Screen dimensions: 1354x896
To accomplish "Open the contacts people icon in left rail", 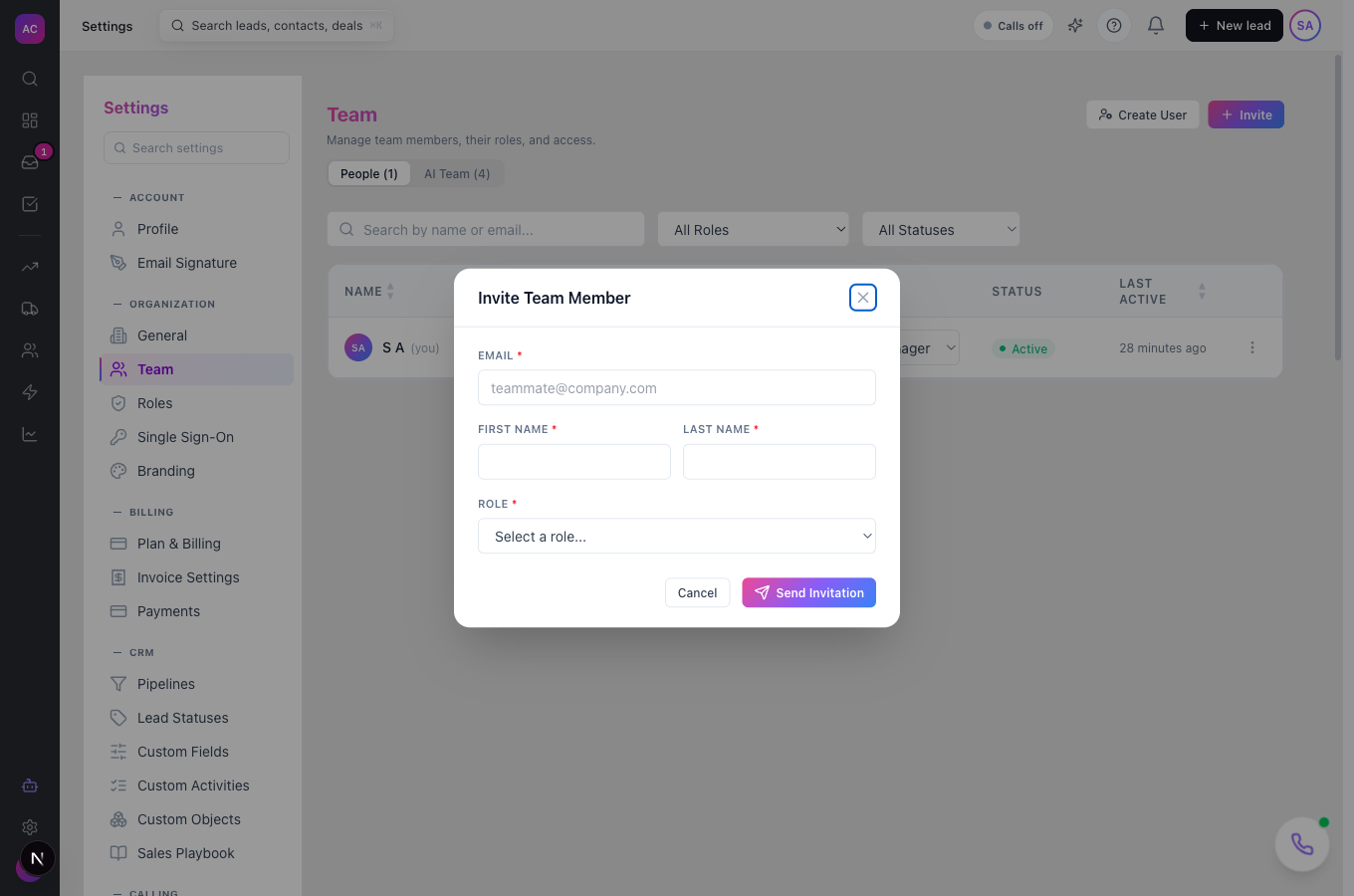I will pyautogui.click(x=30, y=350).
